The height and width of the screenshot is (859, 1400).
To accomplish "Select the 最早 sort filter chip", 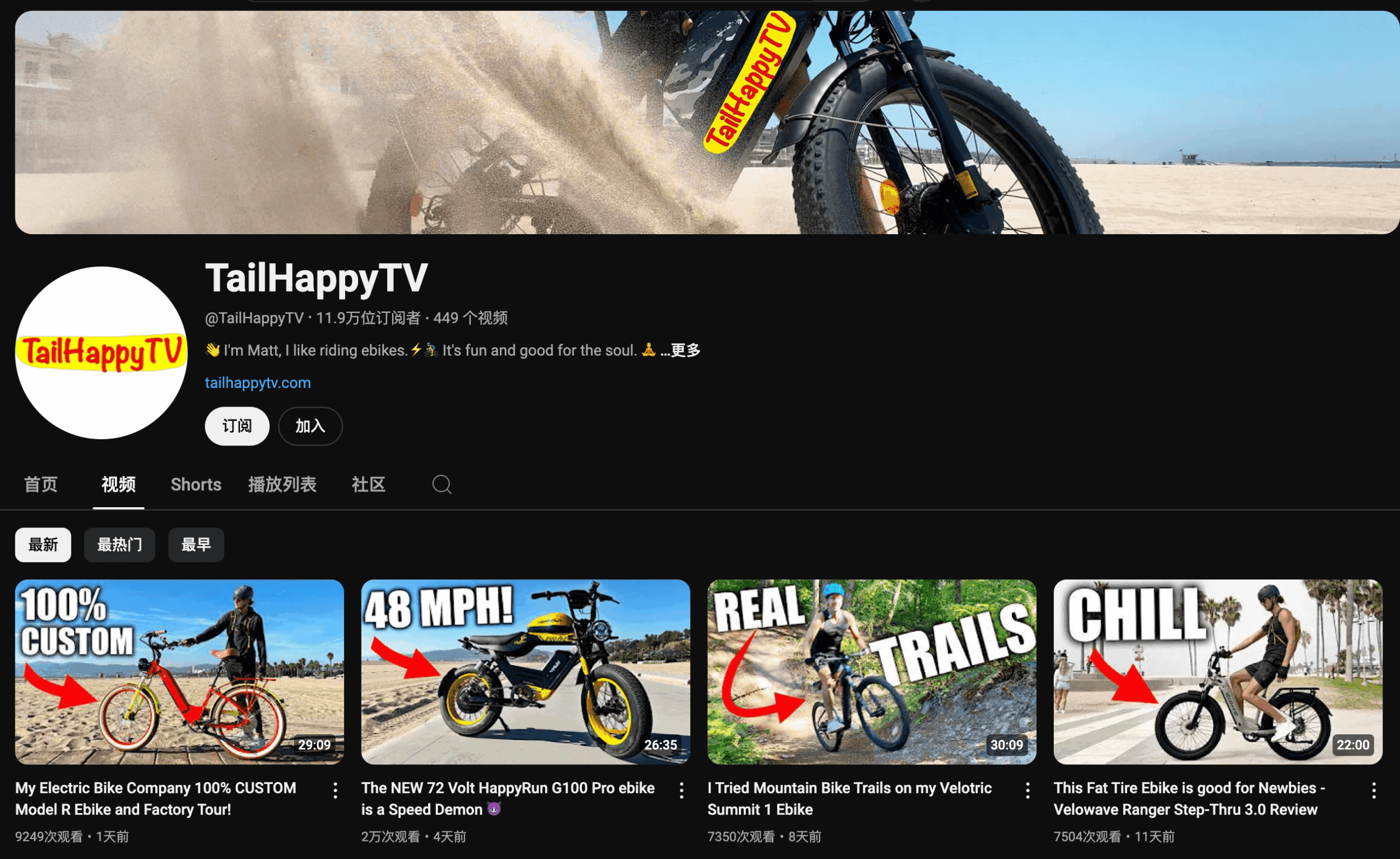I will tap(196, 544).
